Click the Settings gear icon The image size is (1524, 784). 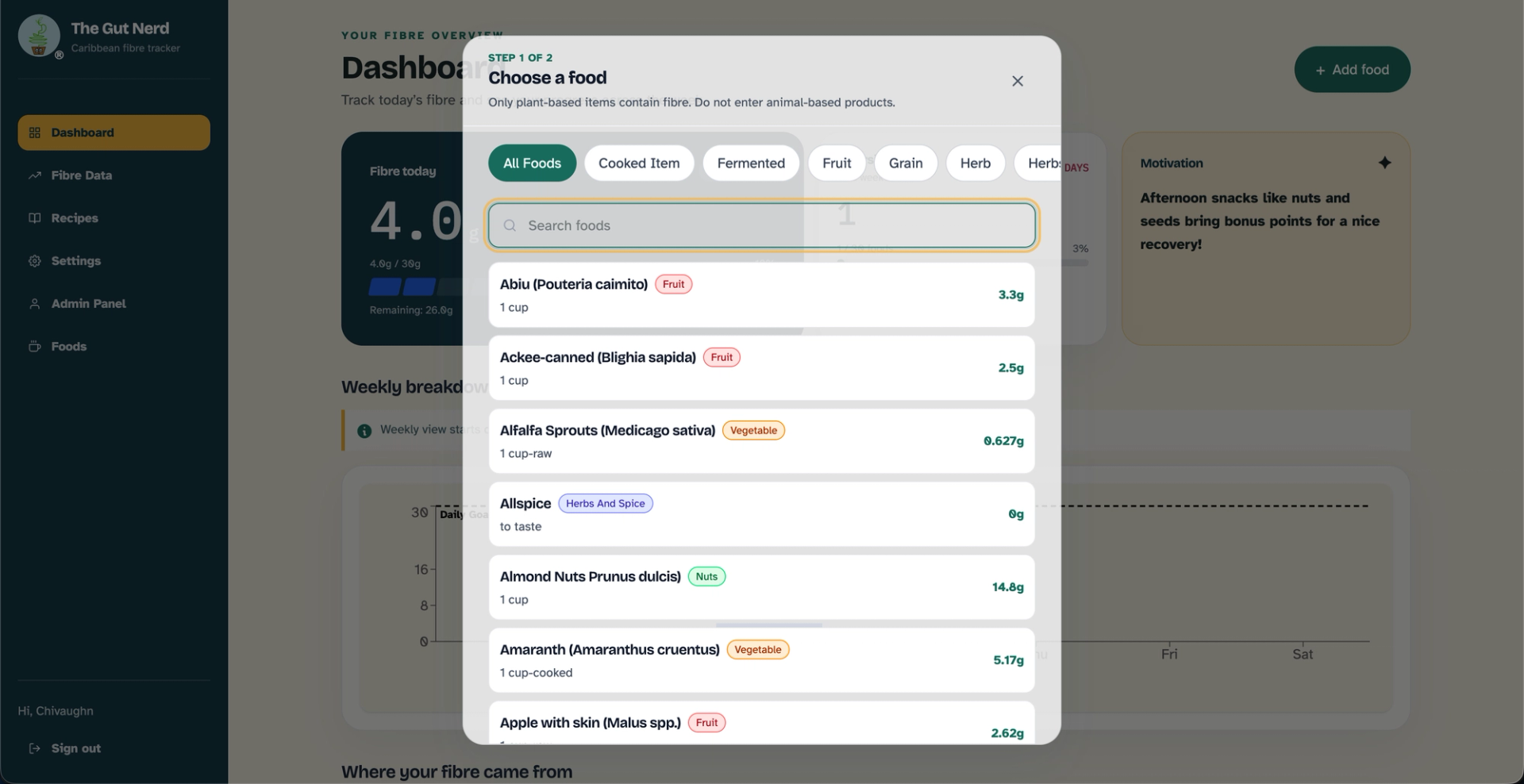click(x=35, y=261)
